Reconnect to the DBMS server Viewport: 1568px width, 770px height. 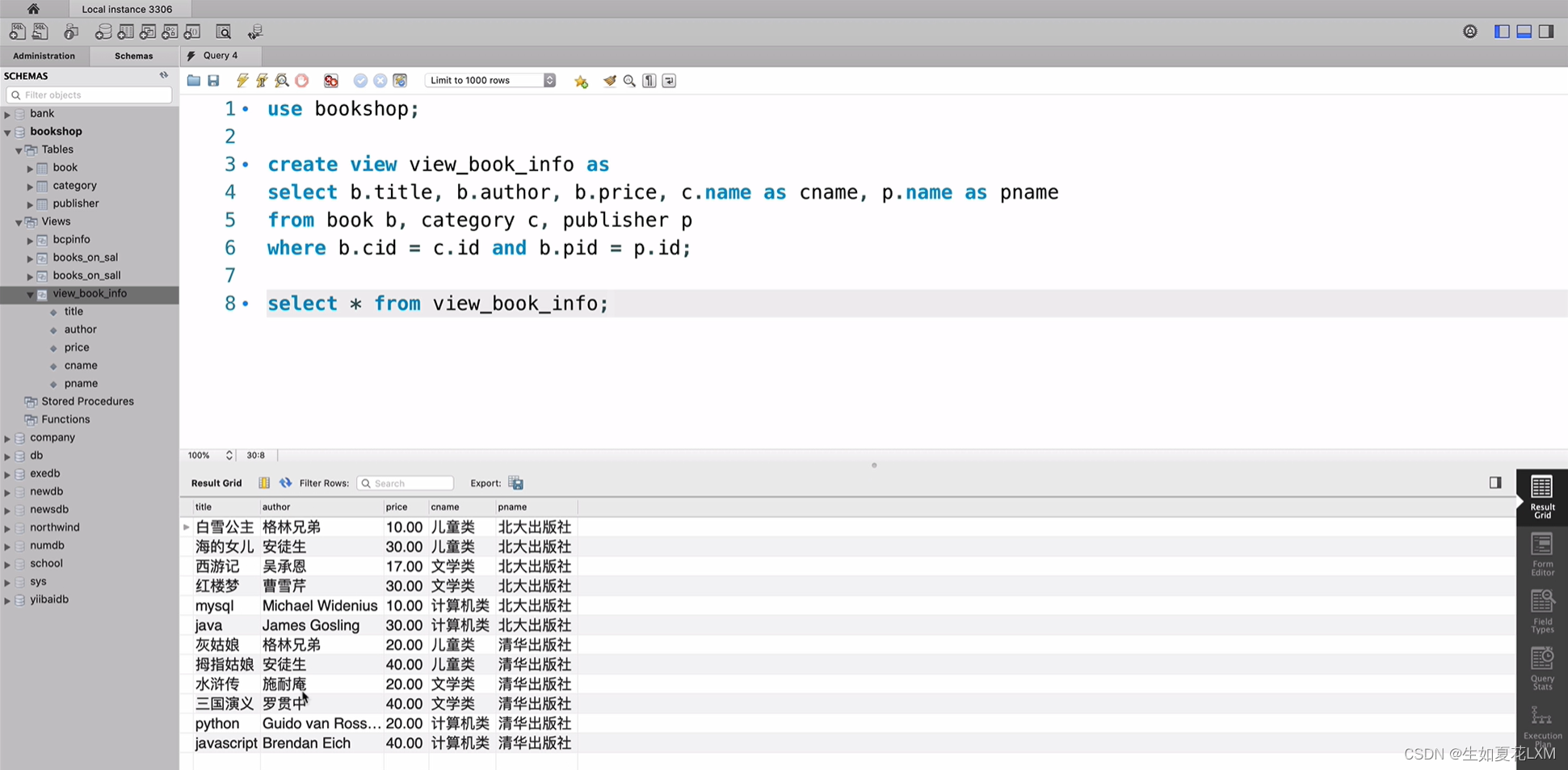click(255, 32)
